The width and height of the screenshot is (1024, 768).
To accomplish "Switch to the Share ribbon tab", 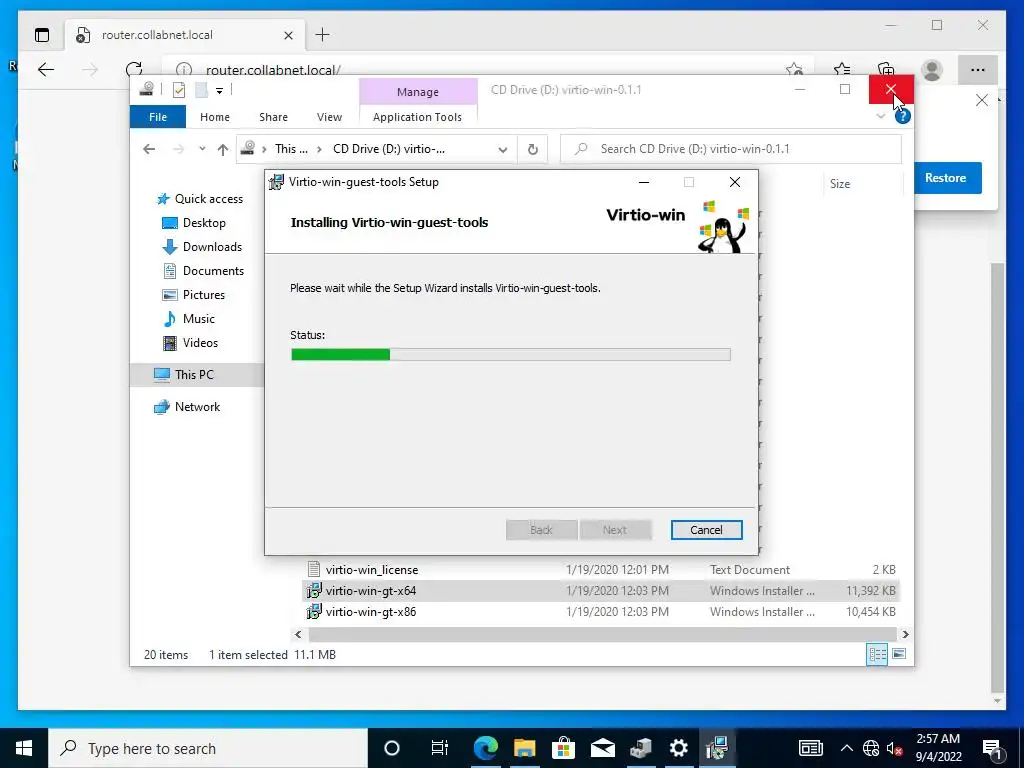I will point(273,117).
